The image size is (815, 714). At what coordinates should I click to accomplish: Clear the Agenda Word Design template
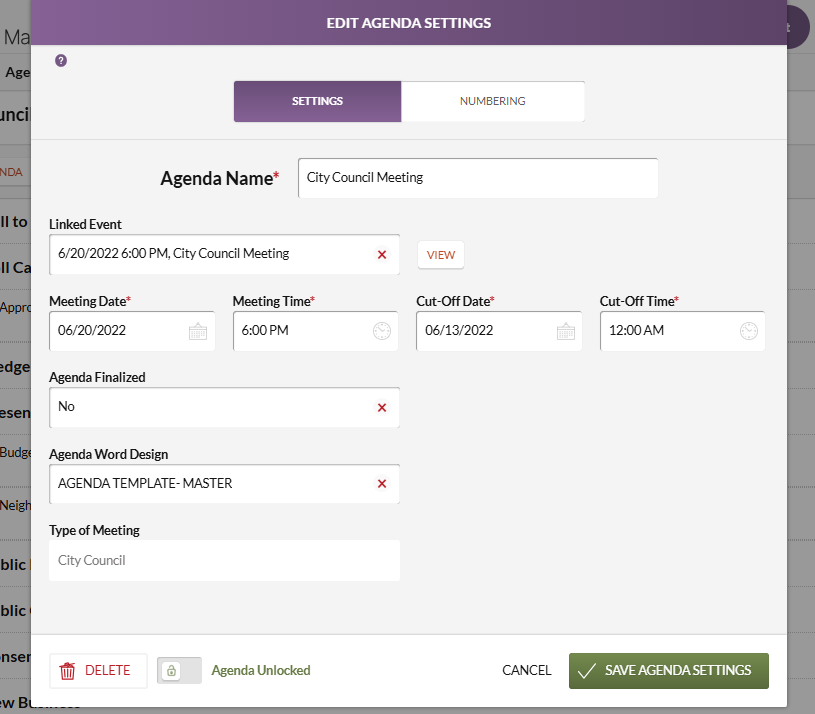382,484
